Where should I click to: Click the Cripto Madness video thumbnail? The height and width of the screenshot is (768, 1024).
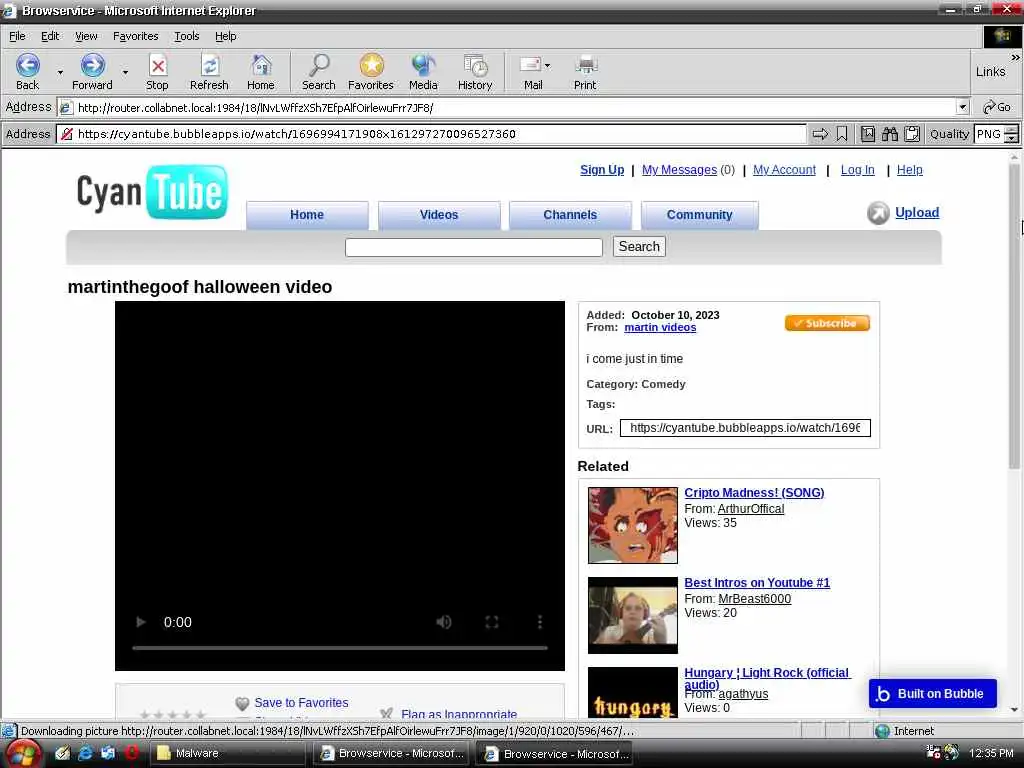[x=633, y=525]
